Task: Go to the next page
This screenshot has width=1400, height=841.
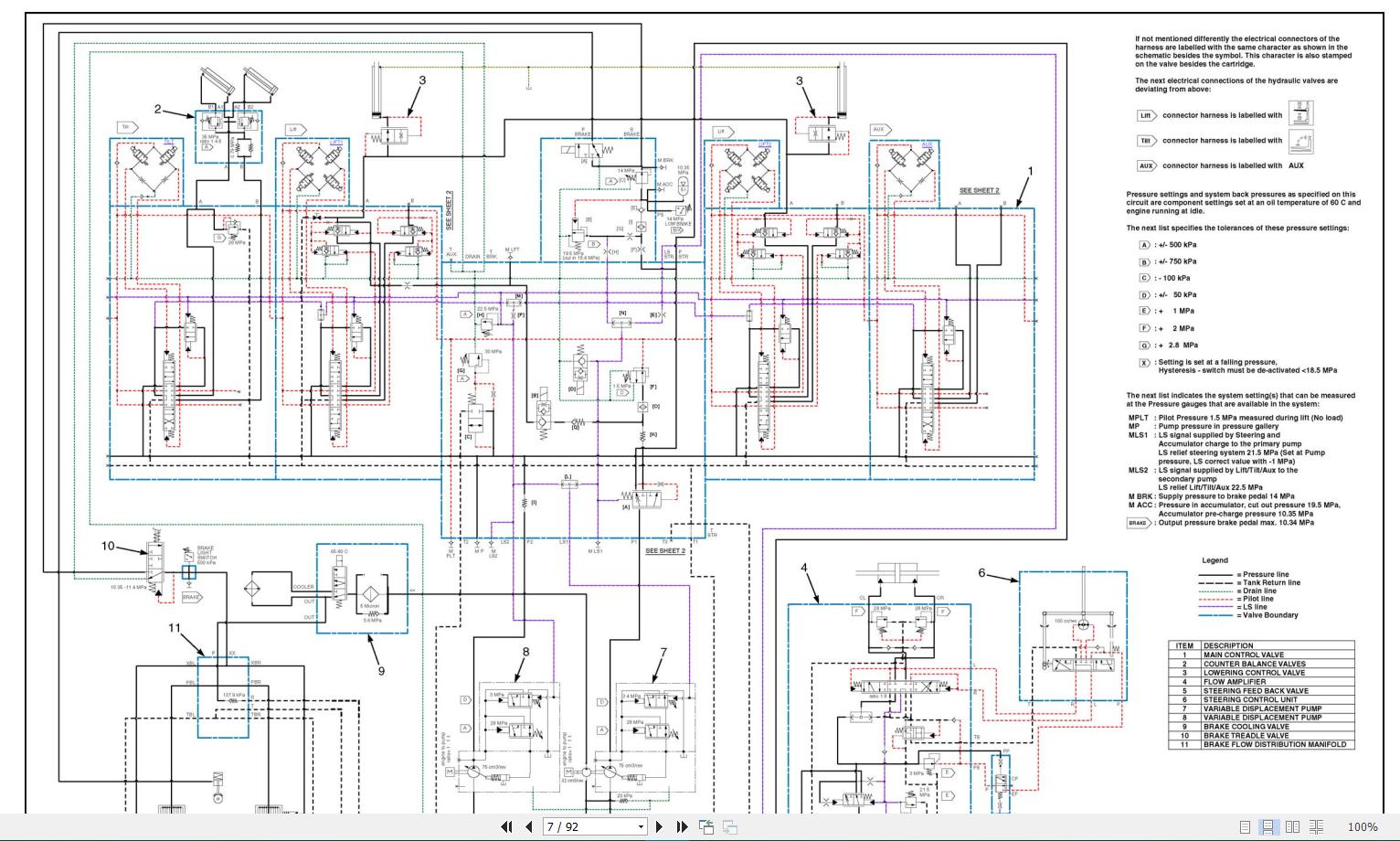Action: [659, 826]
